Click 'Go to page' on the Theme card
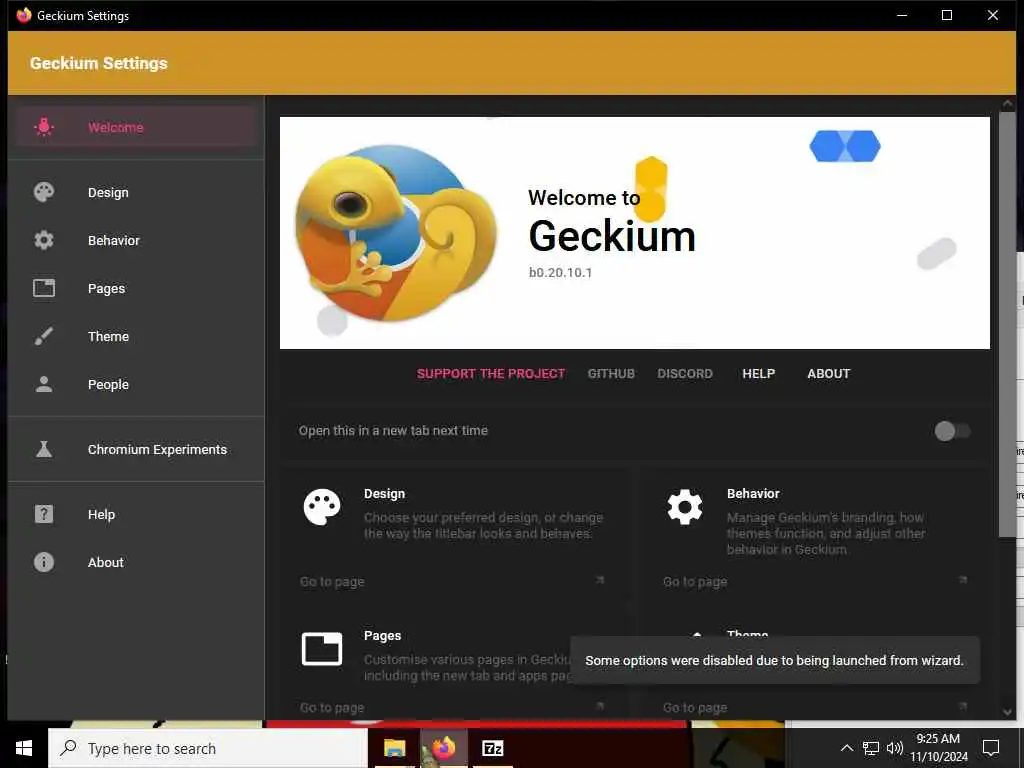 (x=695, y=707)
